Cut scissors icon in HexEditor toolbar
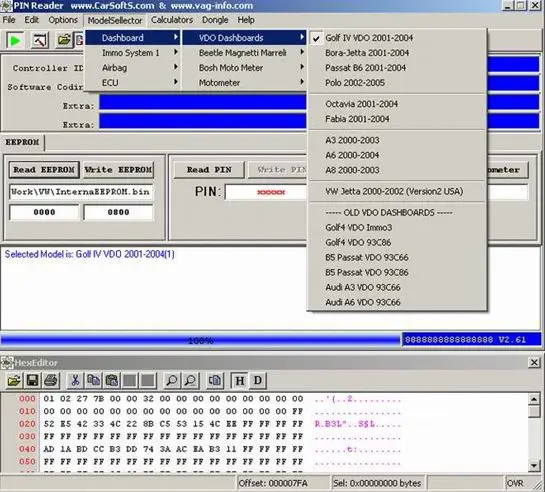 (75, 380)
